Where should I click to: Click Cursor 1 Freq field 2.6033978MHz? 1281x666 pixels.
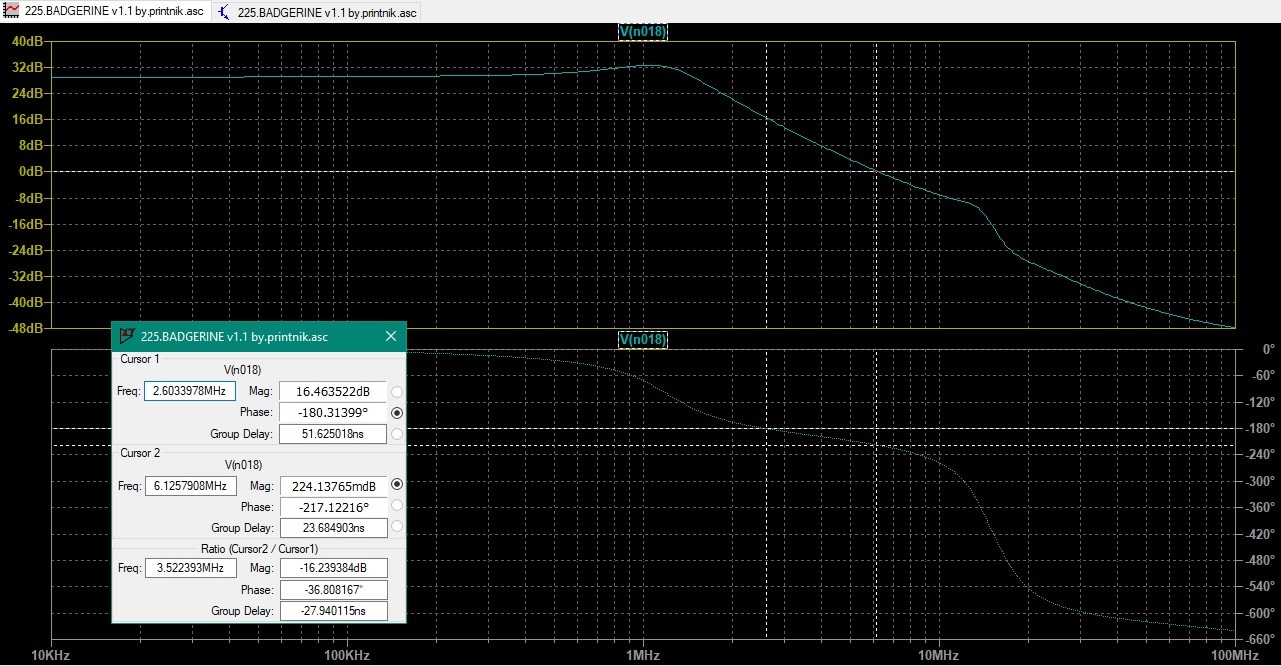coord(190,391)
